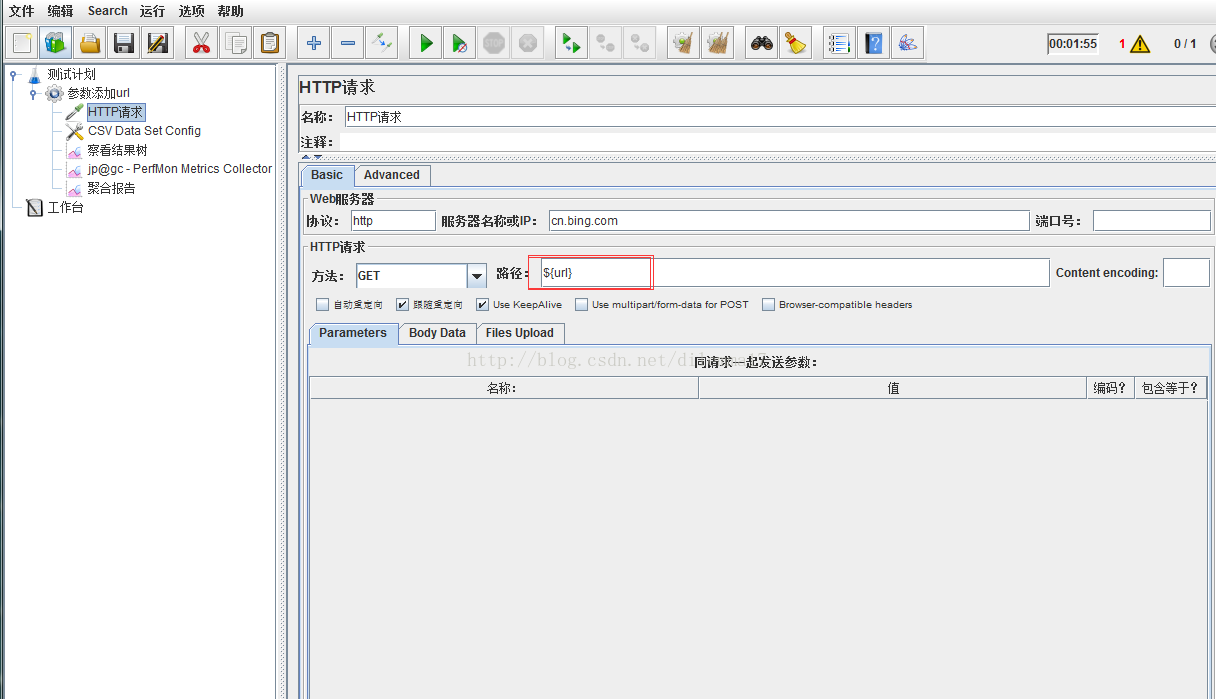This screenshot has height=699, width=1216.
Task: Open the 文件 menu
Action: pos(21,11)
